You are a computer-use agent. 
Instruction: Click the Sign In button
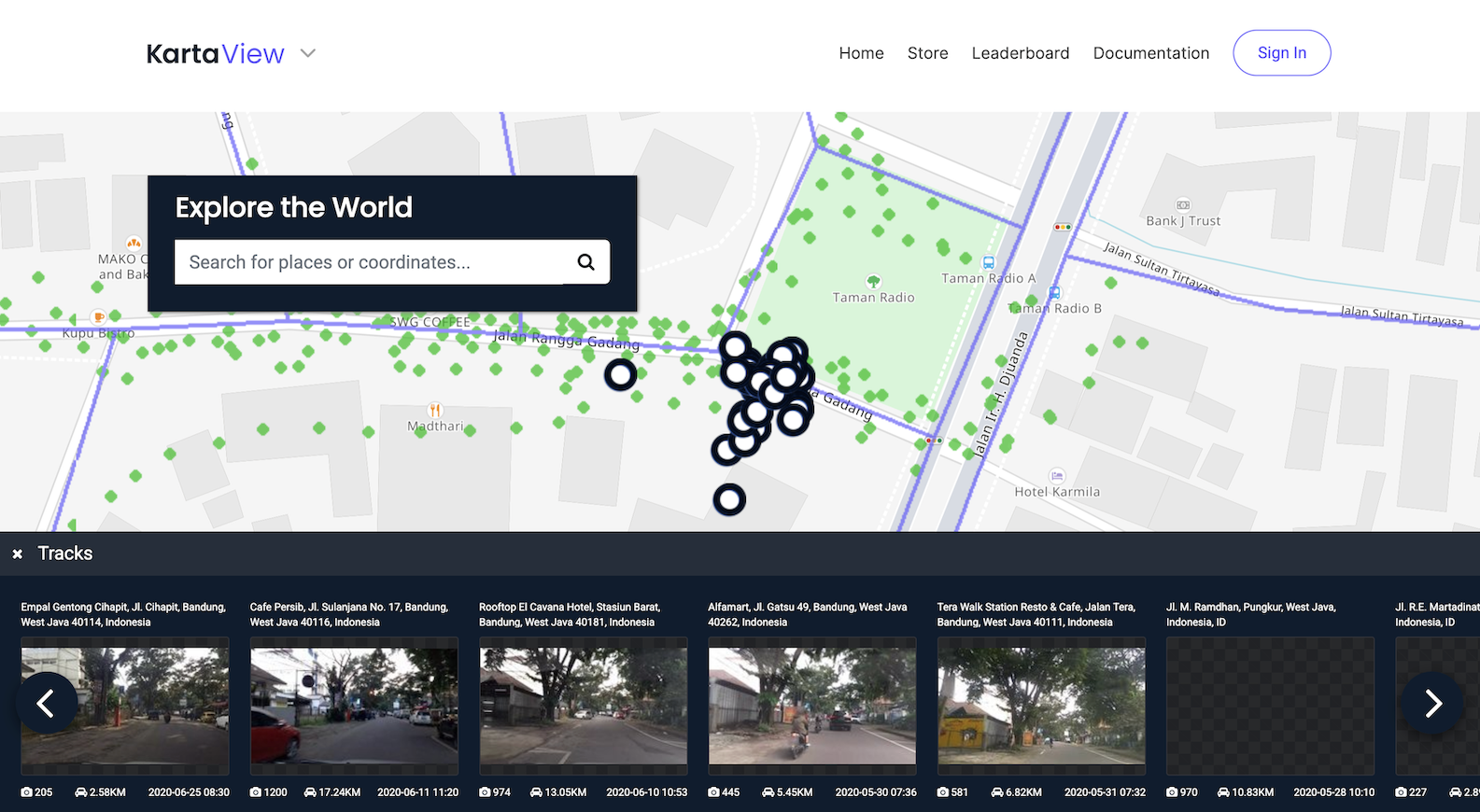point(1281,53)
